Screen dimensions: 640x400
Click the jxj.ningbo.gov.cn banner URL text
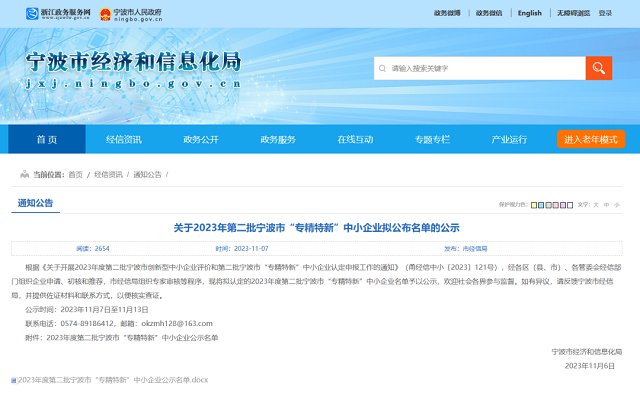[133, 84]
